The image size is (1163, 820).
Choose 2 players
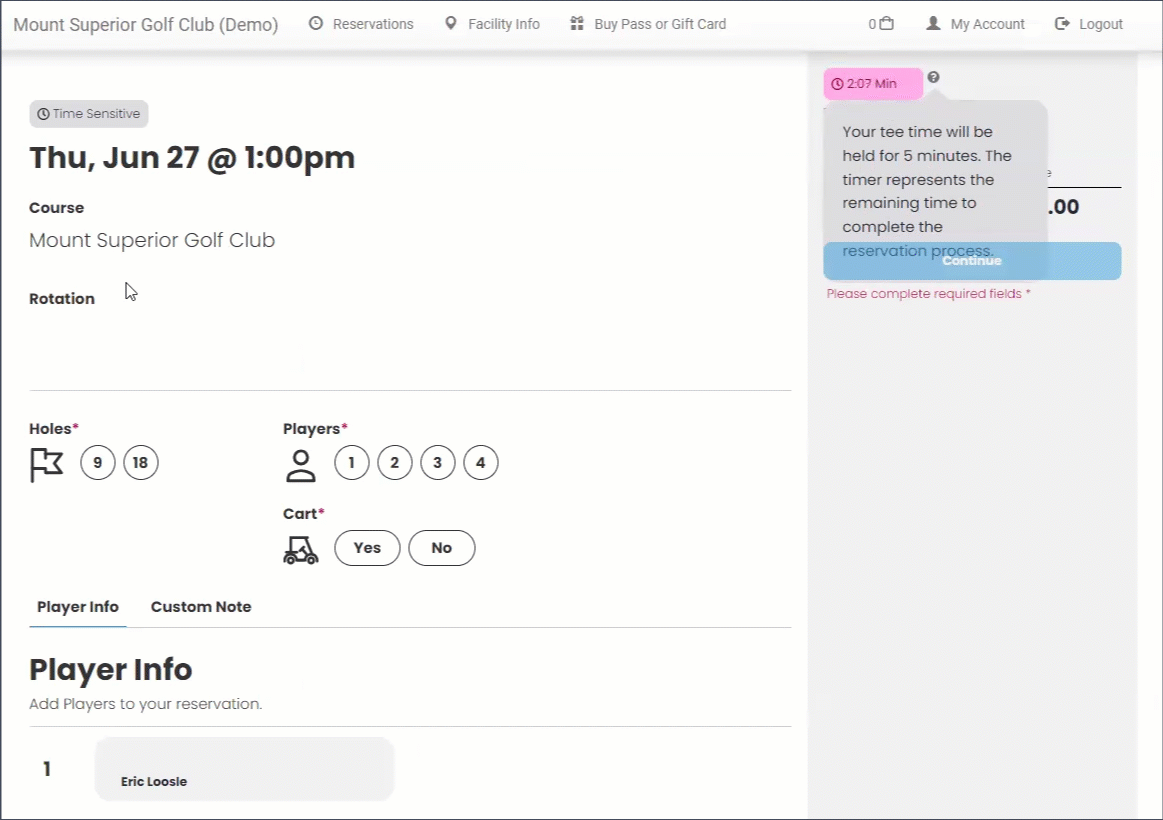(x=395, y=463)
